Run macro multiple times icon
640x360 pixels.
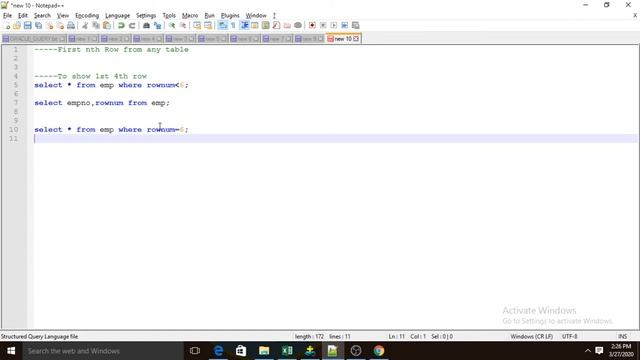[x=344, y=25]
